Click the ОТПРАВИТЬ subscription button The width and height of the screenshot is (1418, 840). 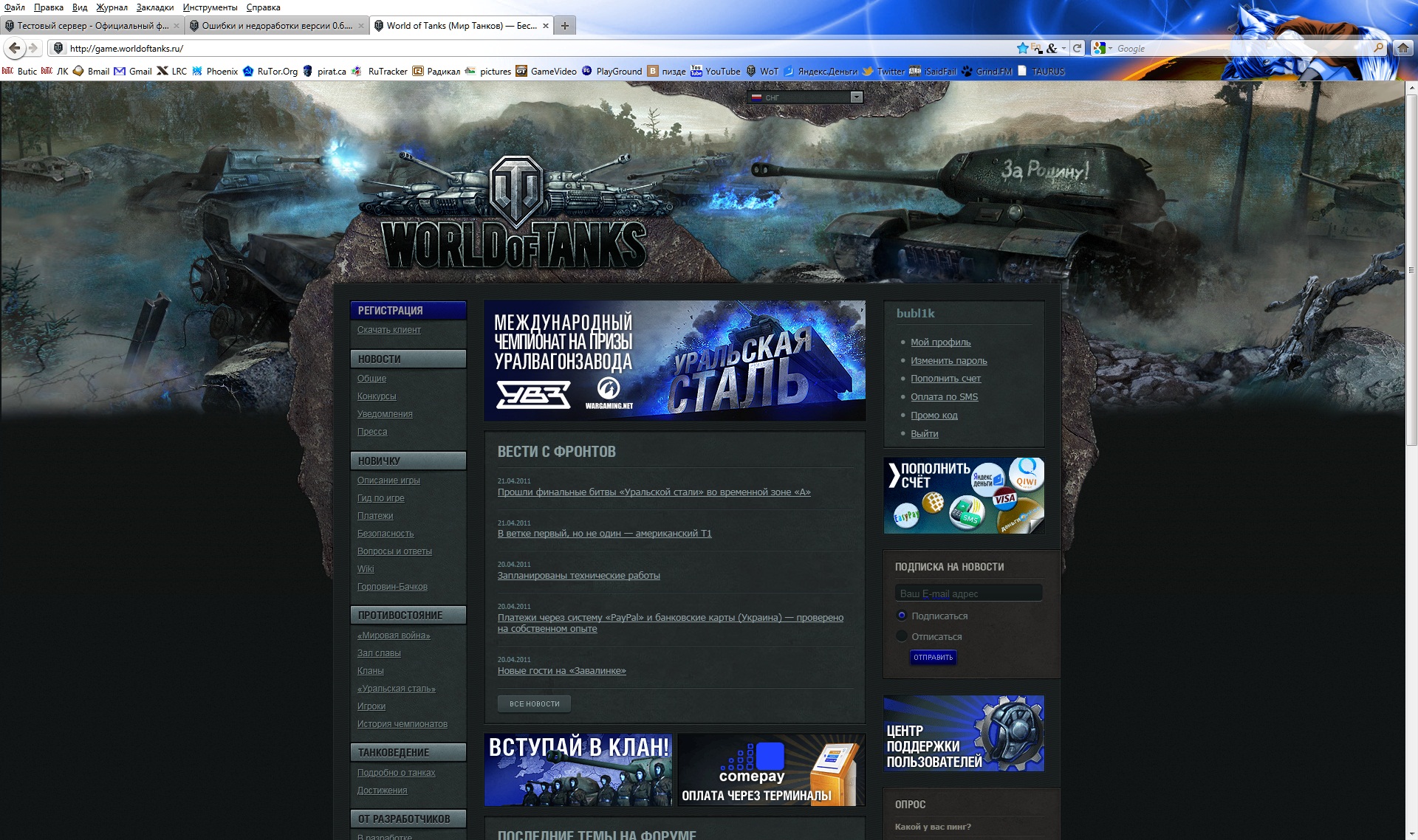point(933,657)
